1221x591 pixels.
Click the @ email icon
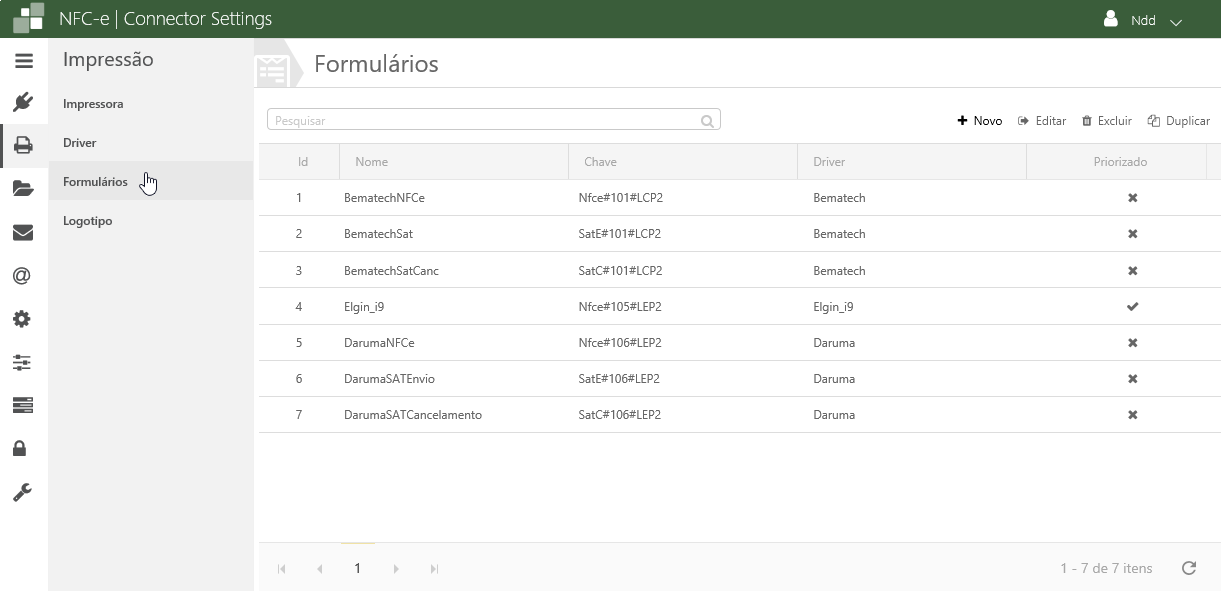[22, 276]
